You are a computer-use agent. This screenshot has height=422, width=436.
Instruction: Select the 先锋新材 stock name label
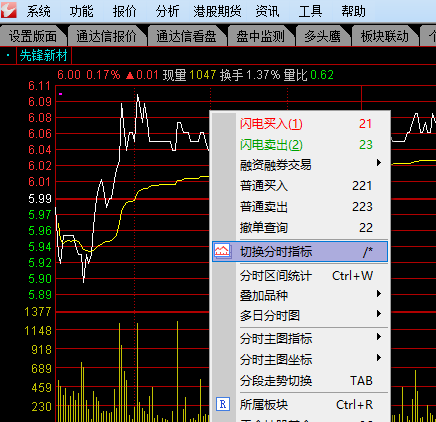click(x=44, y=56)
